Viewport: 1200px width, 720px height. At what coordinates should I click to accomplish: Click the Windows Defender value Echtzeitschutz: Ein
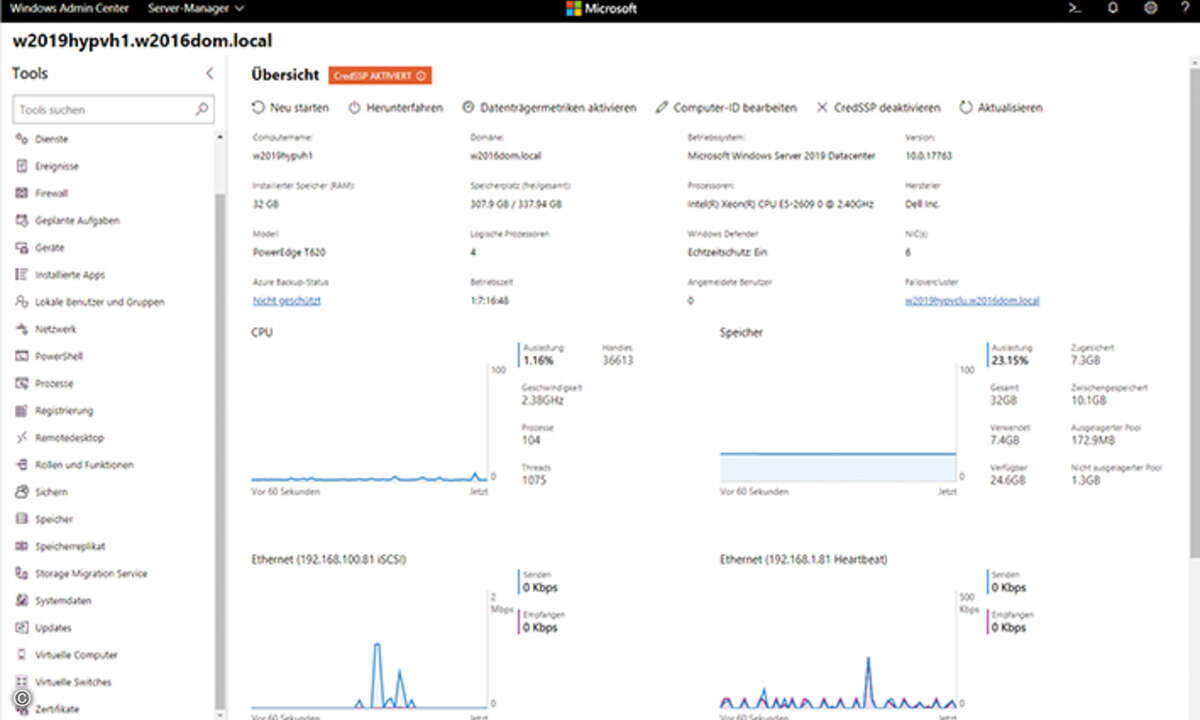click(728, 252)
